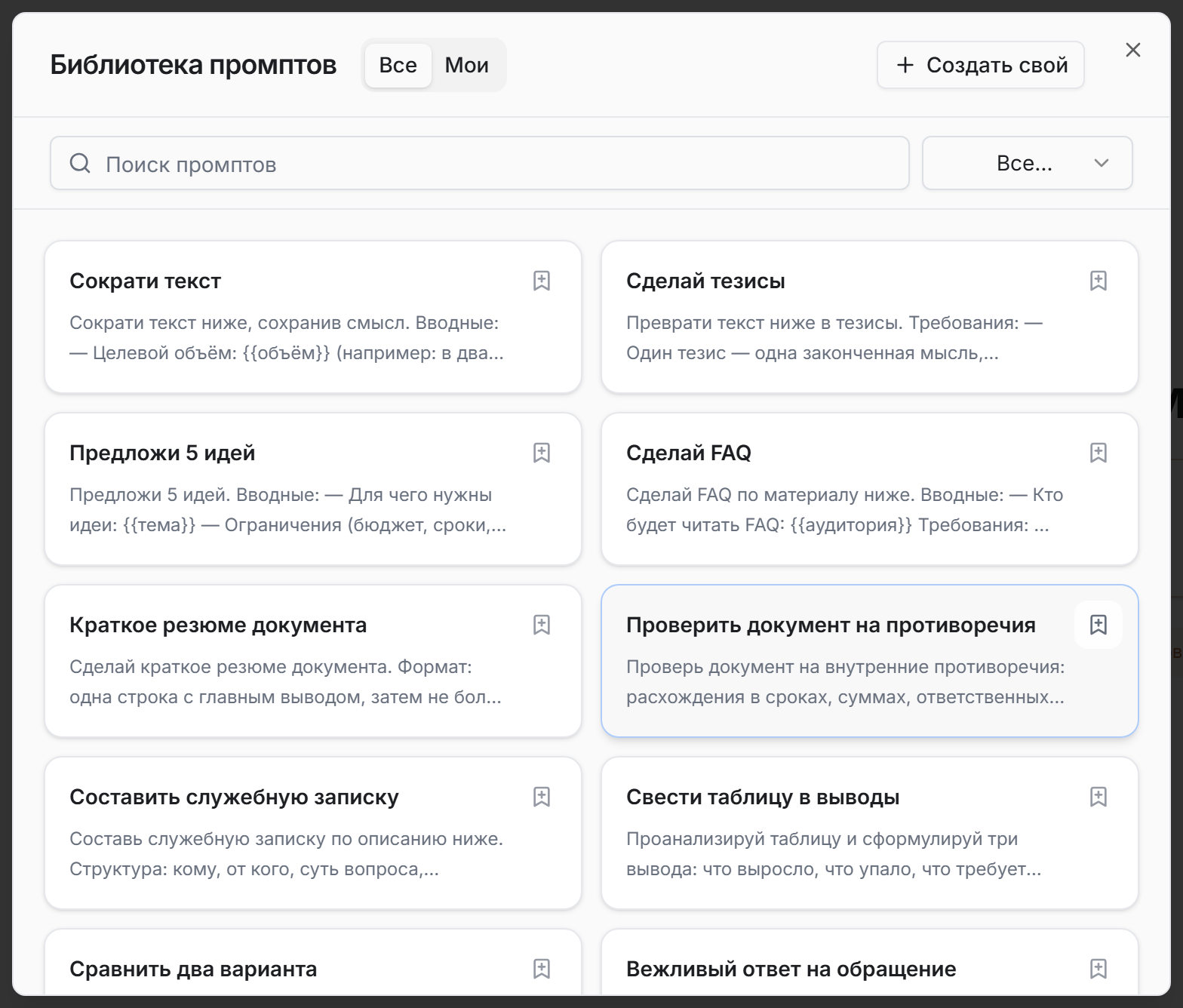
Task: Choose "Составить служебную записку" card
Action: (x=313, y=833)
